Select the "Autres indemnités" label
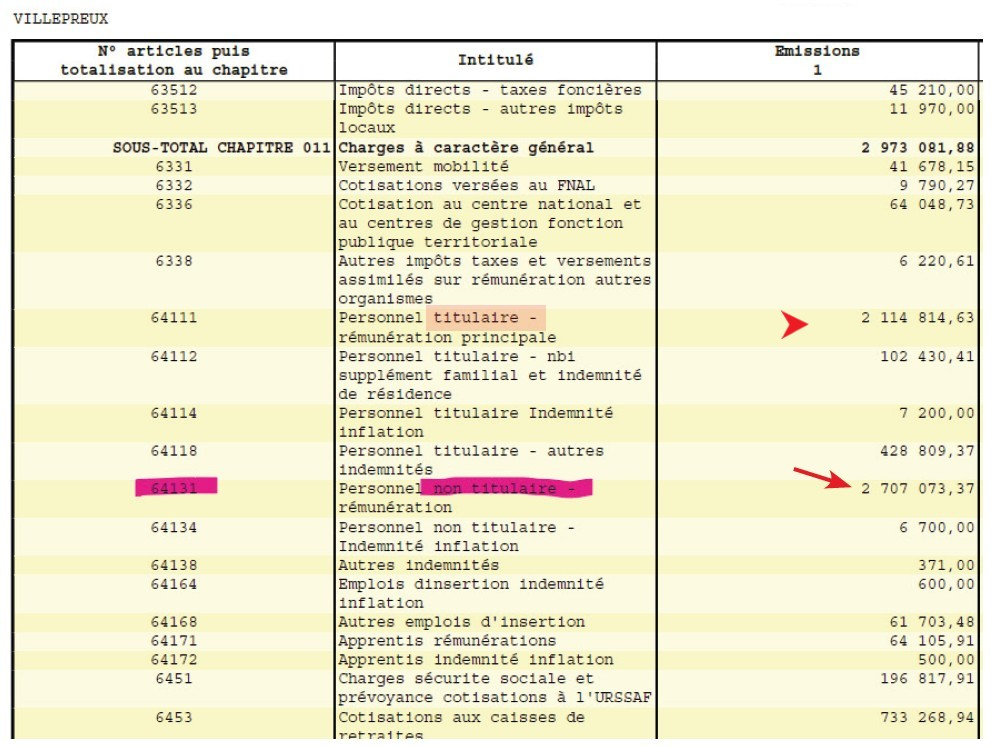Screen dimensions: 992x747 [x=418, y=565]
